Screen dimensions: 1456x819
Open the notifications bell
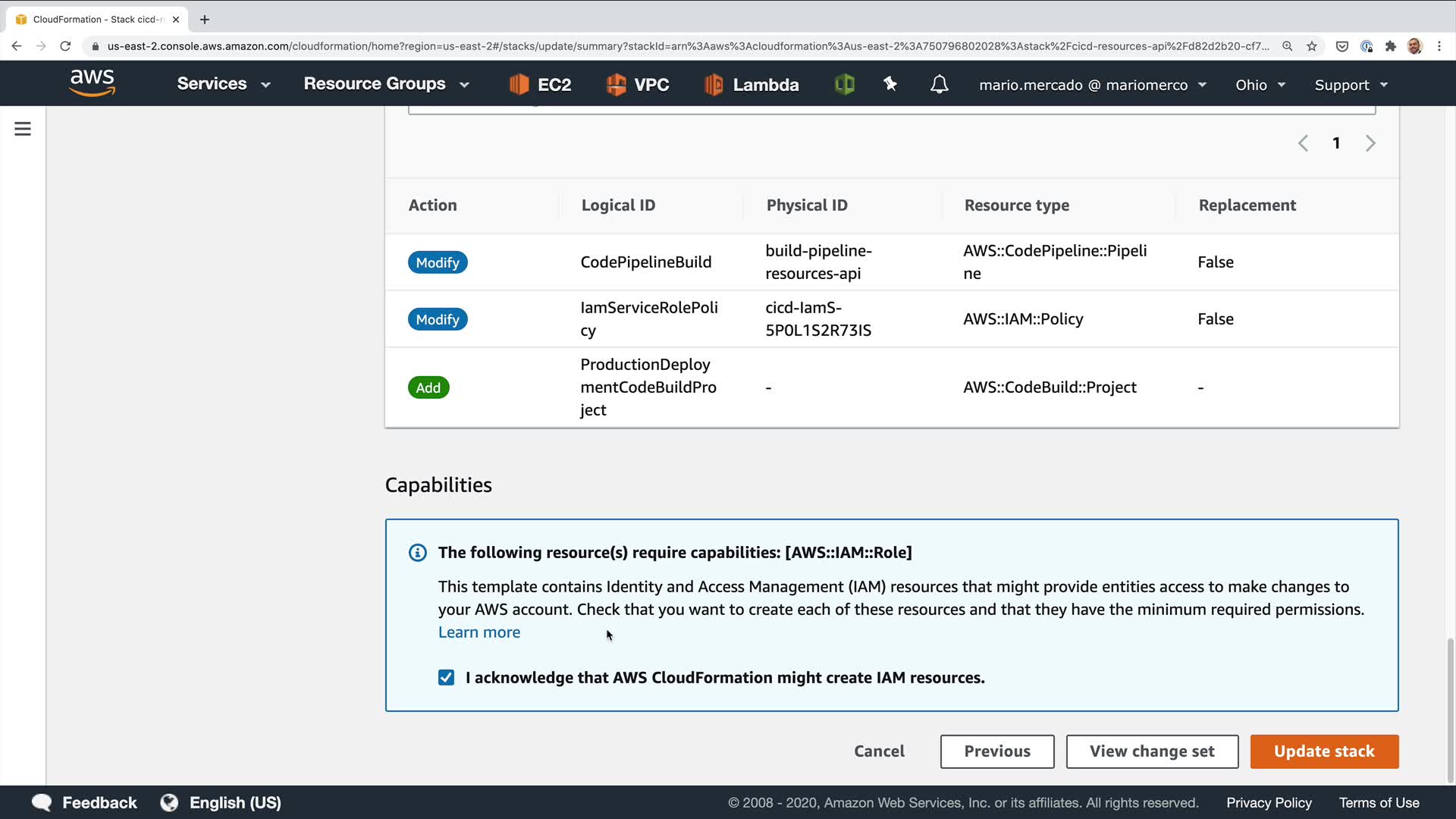[939, 84]
